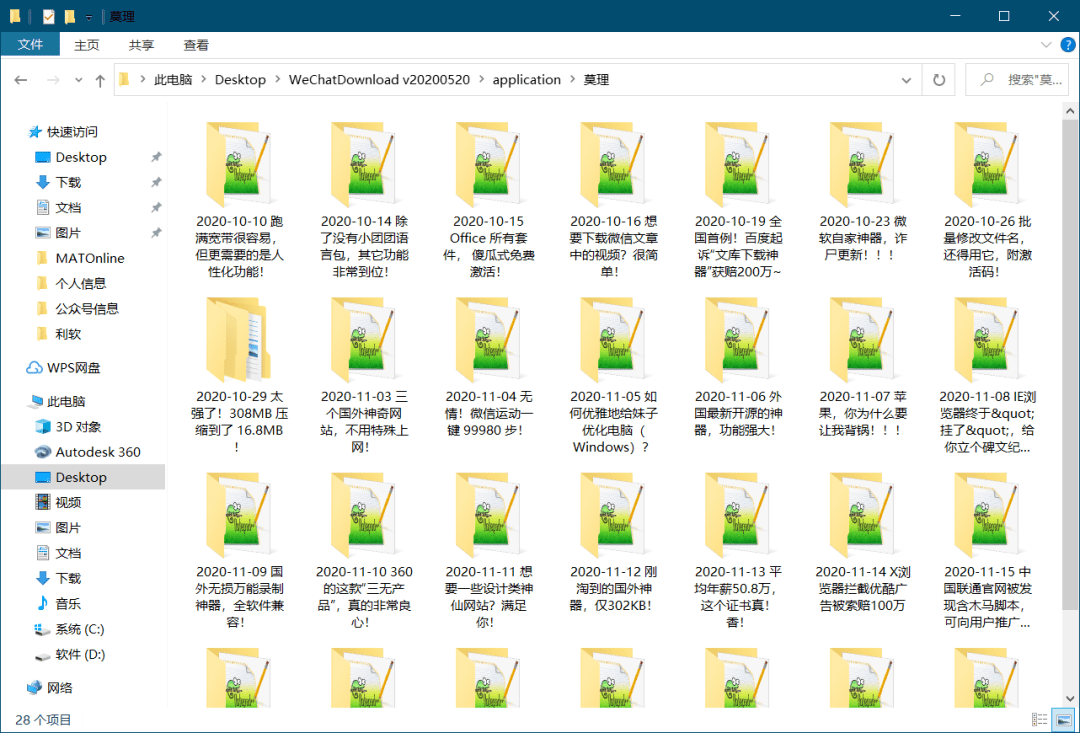Open pinned 下载 under 快速访问
Image resolution: width=1080 pixels, height=733 pixels.
(x=68, y=182)
